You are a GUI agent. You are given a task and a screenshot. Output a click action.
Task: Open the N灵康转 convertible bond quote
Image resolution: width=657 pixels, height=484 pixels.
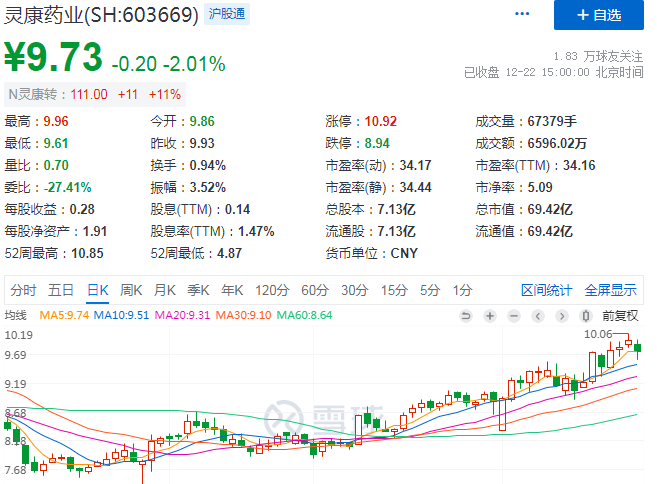[x=95, y=94]
